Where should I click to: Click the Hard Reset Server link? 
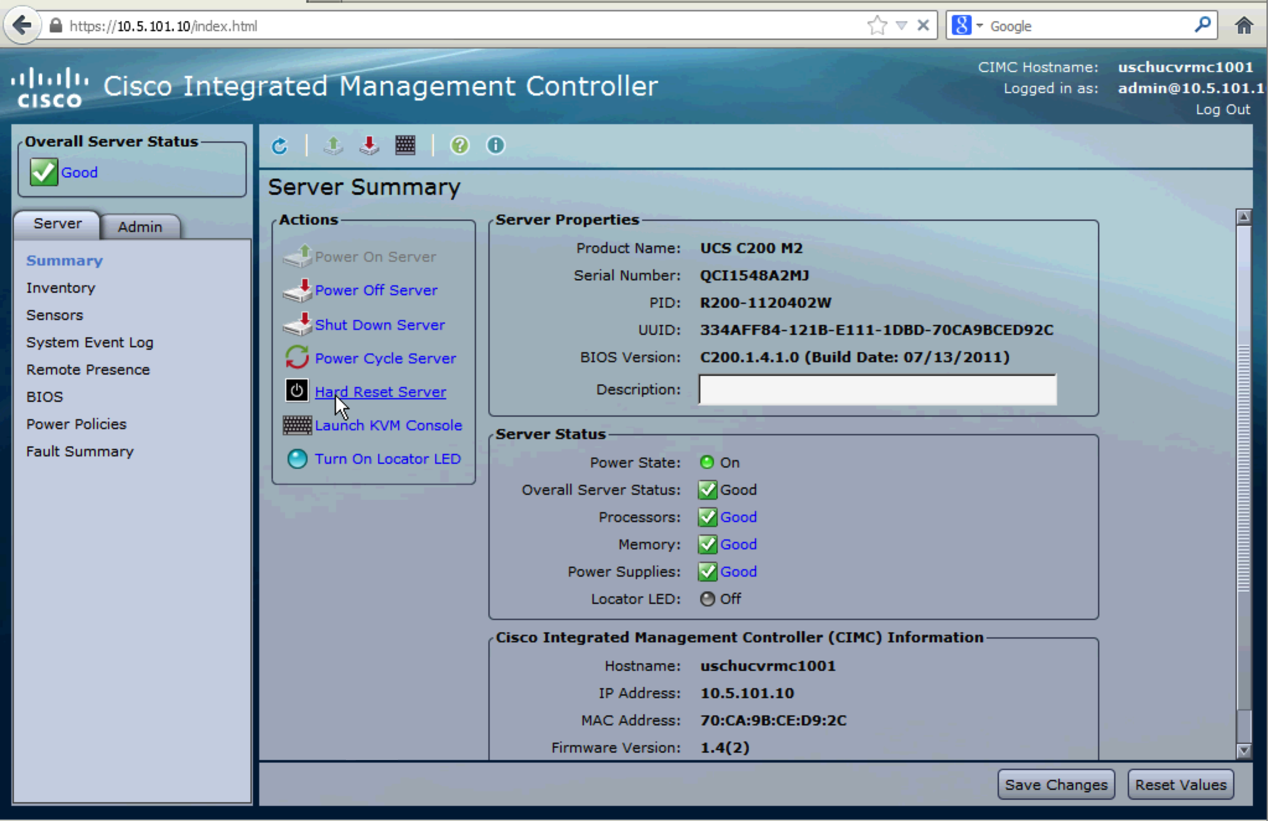381,392
